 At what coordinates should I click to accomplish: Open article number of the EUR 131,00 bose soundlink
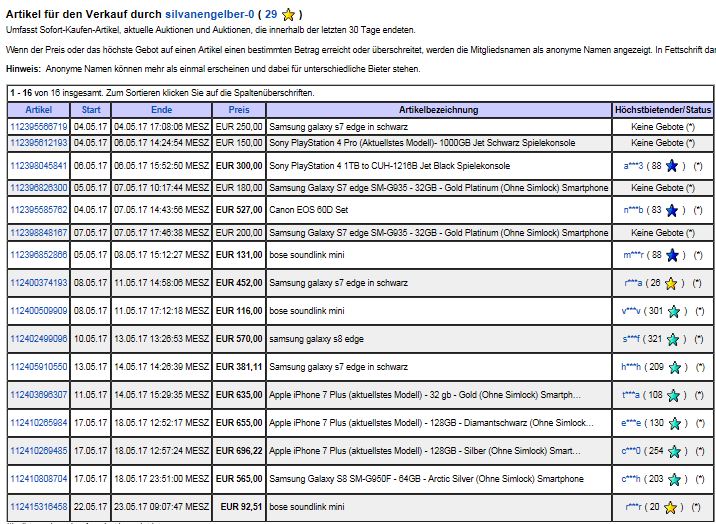38,255
